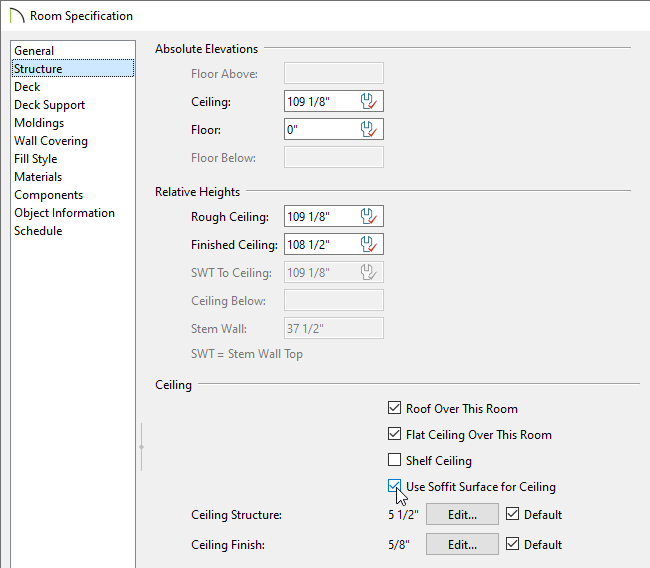This screenshot has height=568, width=650.
Task: Open the Materials panel
Action: [x=73, y=177]
